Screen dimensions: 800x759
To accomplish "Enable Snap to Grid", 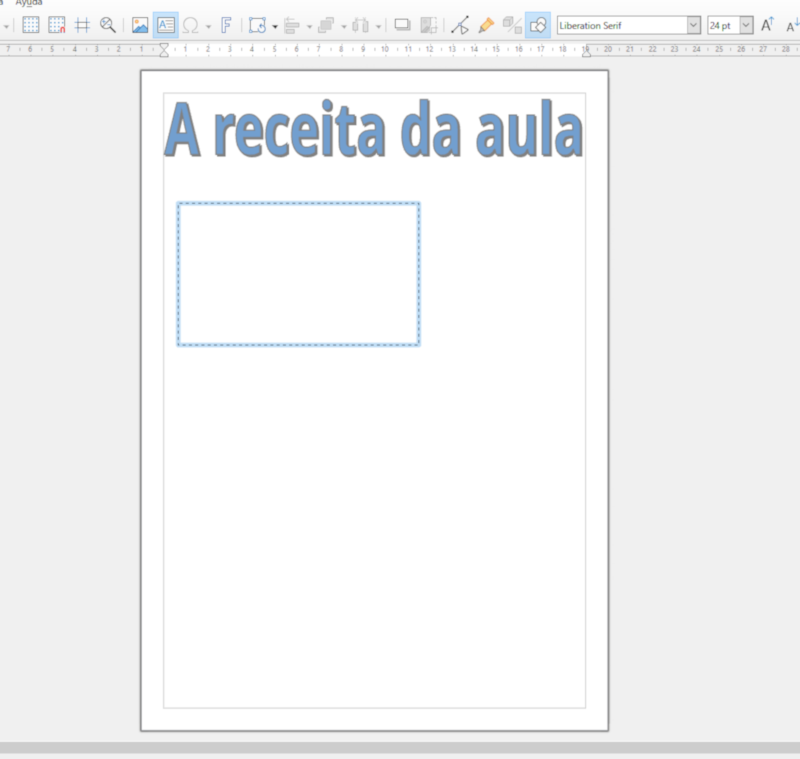I will (58, 25).
